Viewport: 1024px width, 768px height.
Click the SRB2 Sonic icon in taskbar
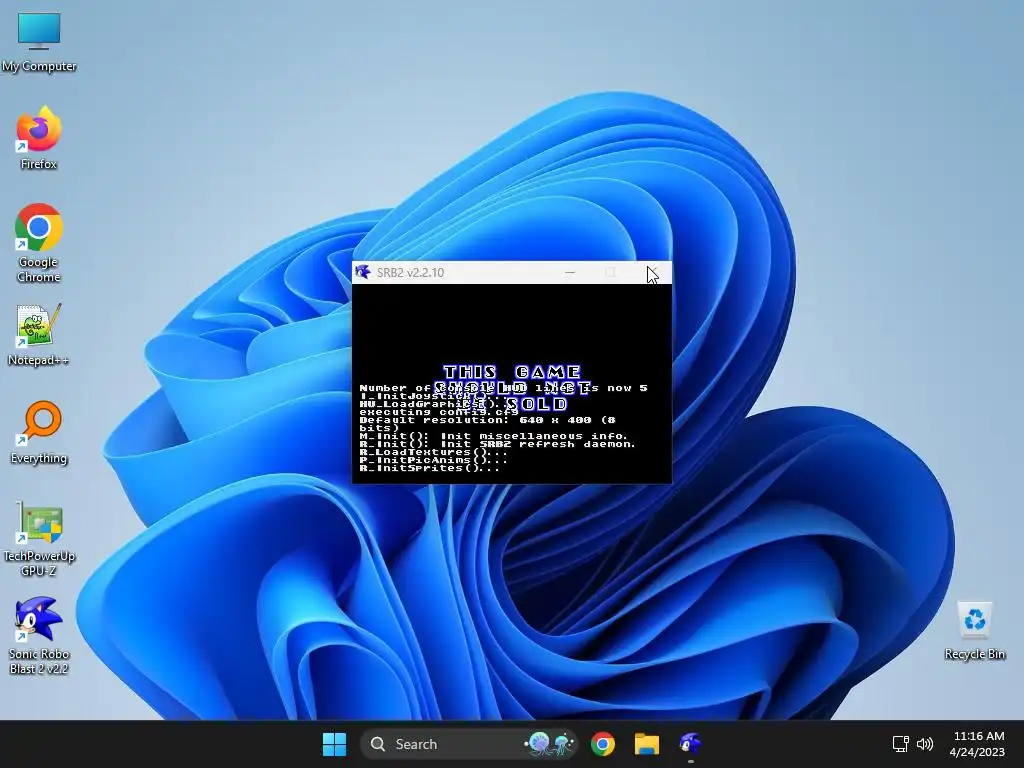tap(690, 744)
